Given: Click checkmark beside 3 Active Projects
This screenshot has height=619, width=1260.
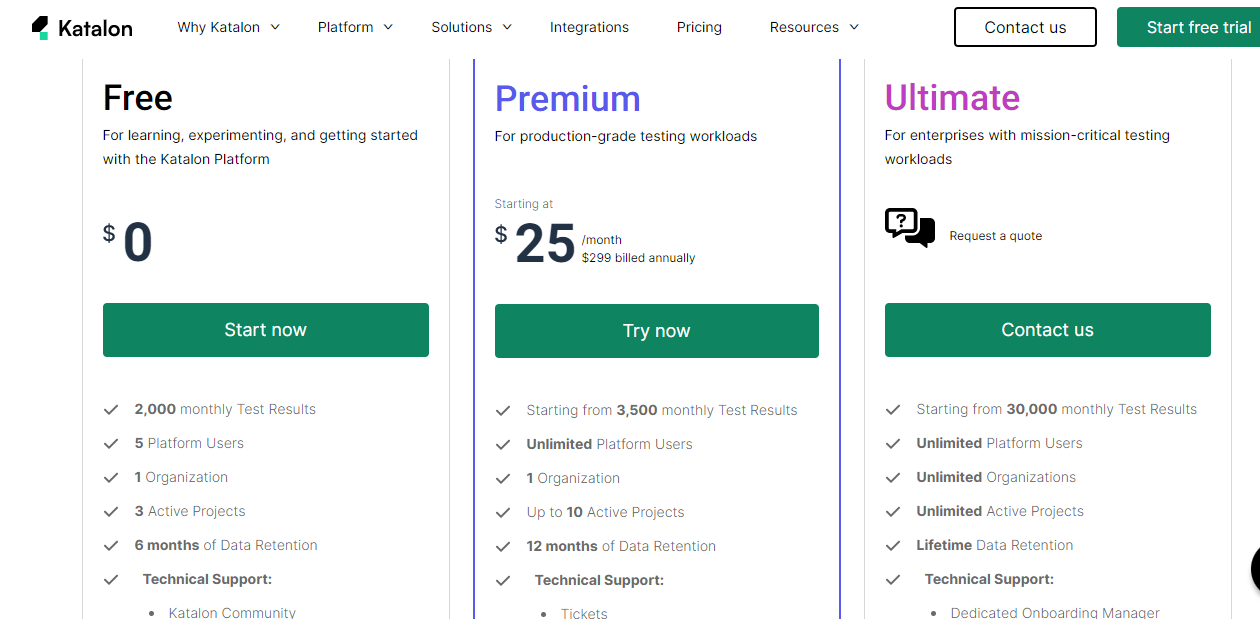Looking at the screenshot, I should pos(111,512).
